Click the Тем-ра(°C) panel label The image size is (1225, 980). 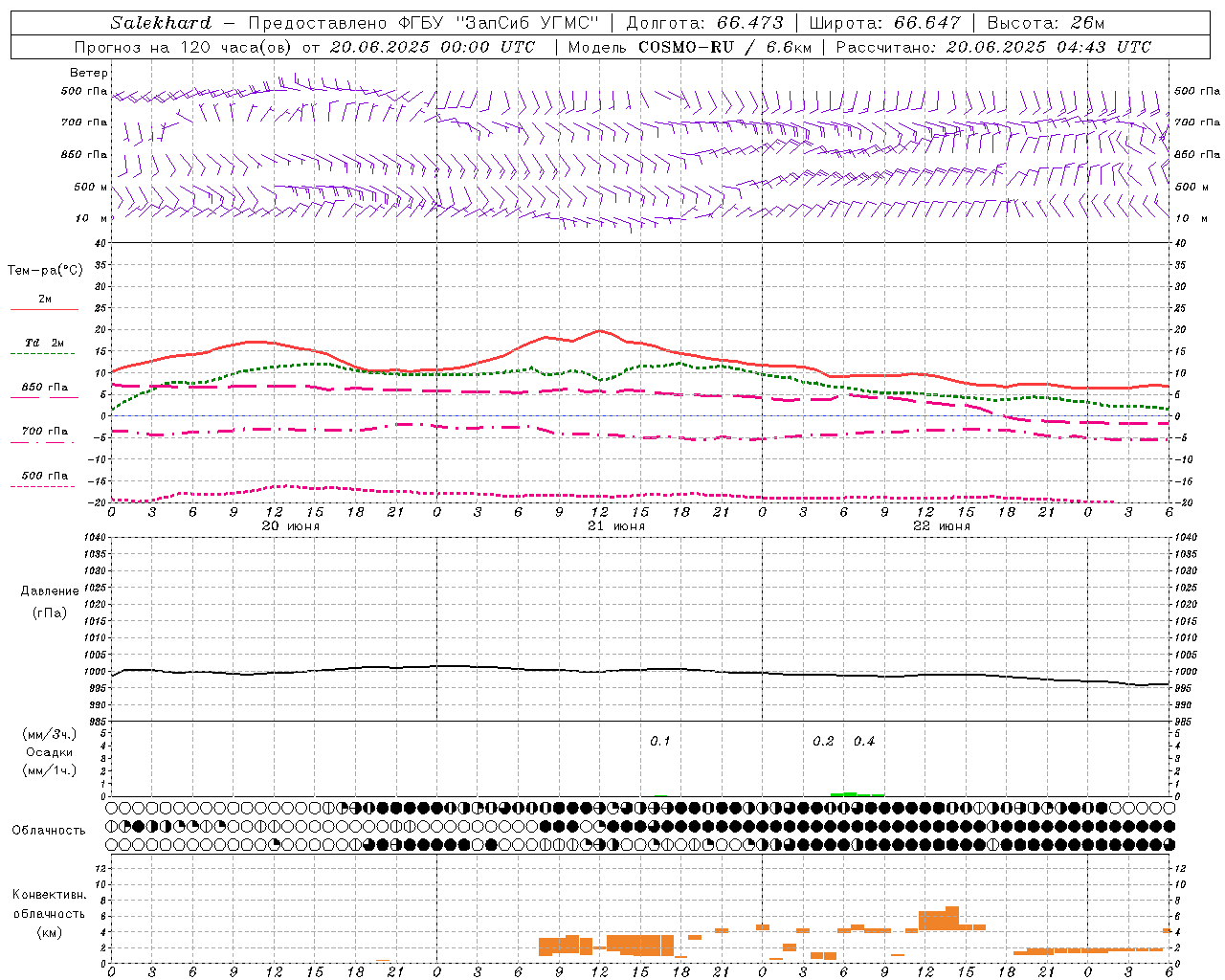pos(45,271)
